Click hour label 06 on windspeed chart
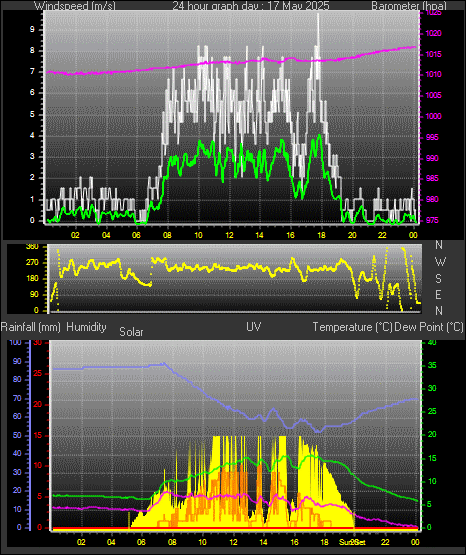The width and height of the screenshot is (466, 555). 136,235
